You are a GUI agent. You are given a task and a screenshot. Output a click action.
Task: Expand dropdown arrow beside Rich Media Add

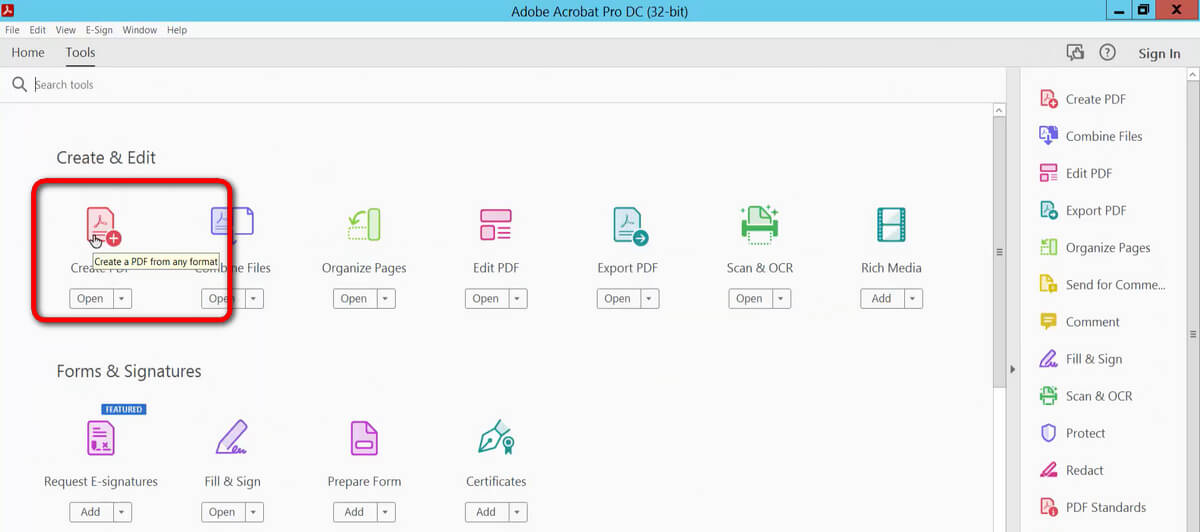pyautogui.click(x=912, y=299)
